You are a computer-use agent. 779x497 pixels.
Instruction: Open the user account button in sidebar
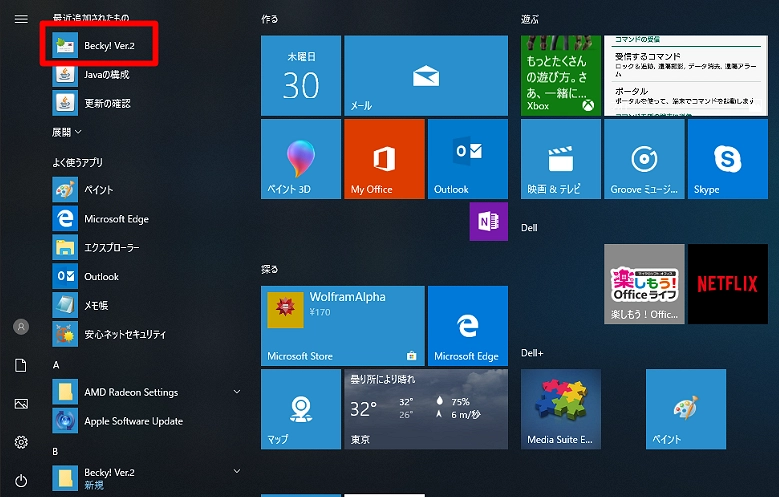(x=21, y=327)
